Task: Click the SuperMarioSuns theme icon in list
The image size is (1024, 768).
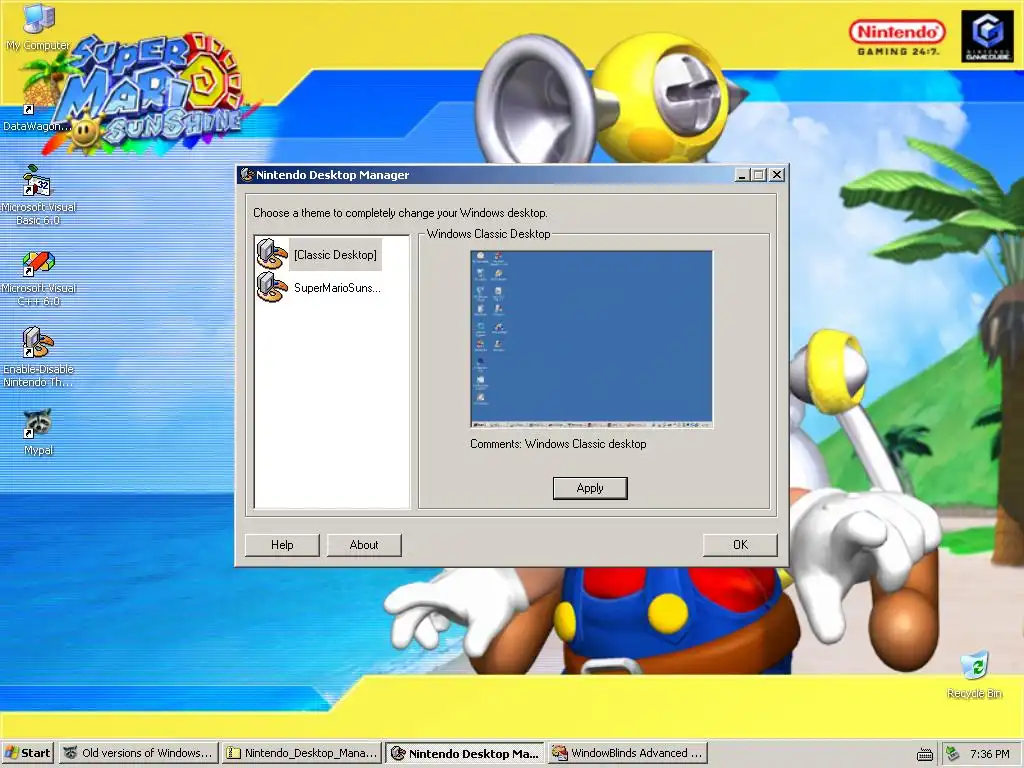Action: click(272, 287)
